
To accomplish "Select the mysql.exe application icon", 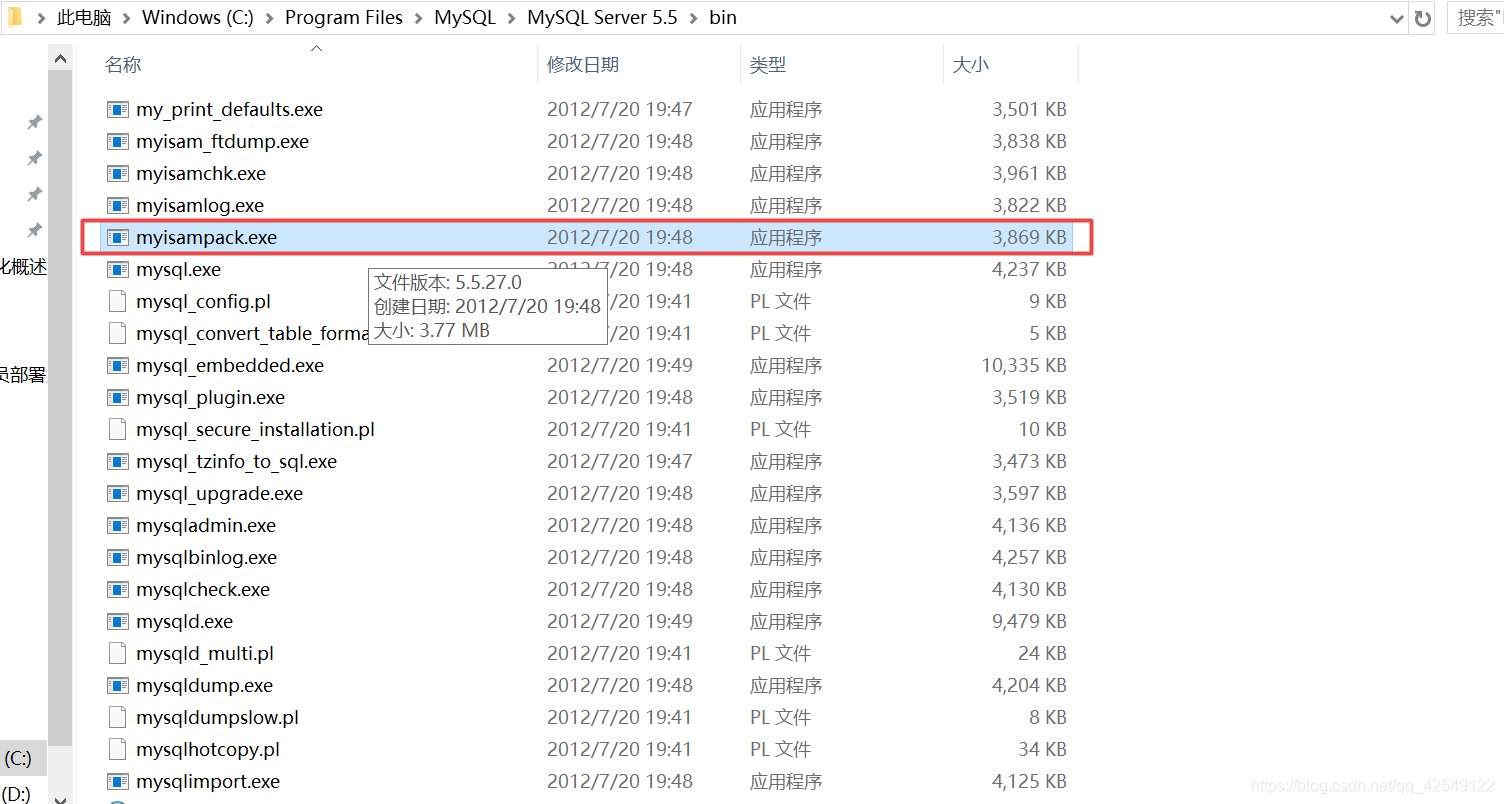I will [118, 270].
